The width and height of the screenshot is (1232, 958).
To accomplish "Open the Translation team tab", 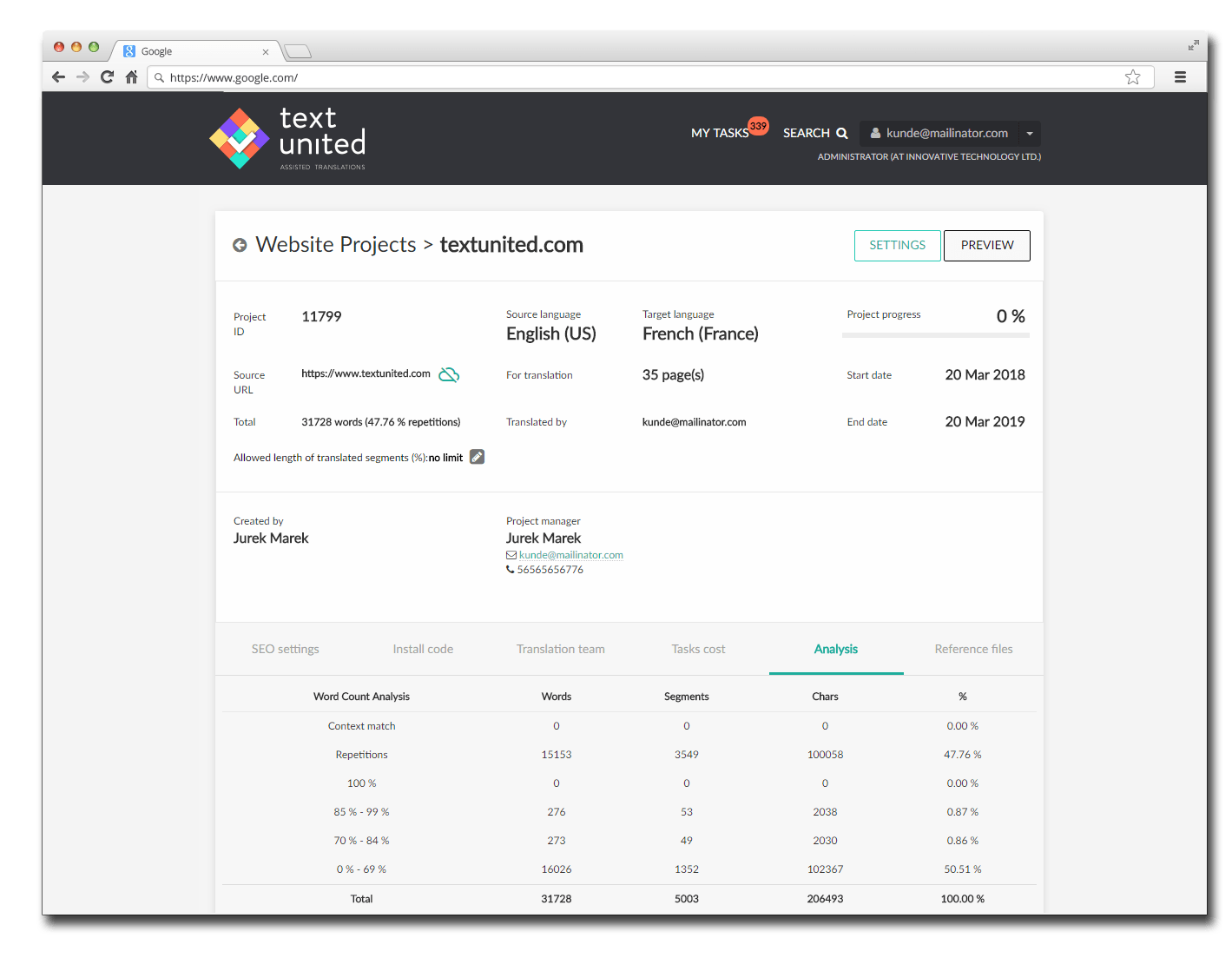I will click(x=561, y=649).
